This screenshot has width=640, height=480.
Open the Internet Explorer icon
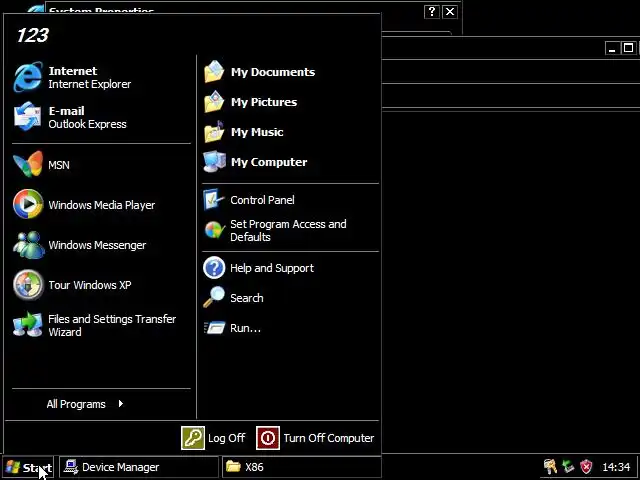click(27, 77)
